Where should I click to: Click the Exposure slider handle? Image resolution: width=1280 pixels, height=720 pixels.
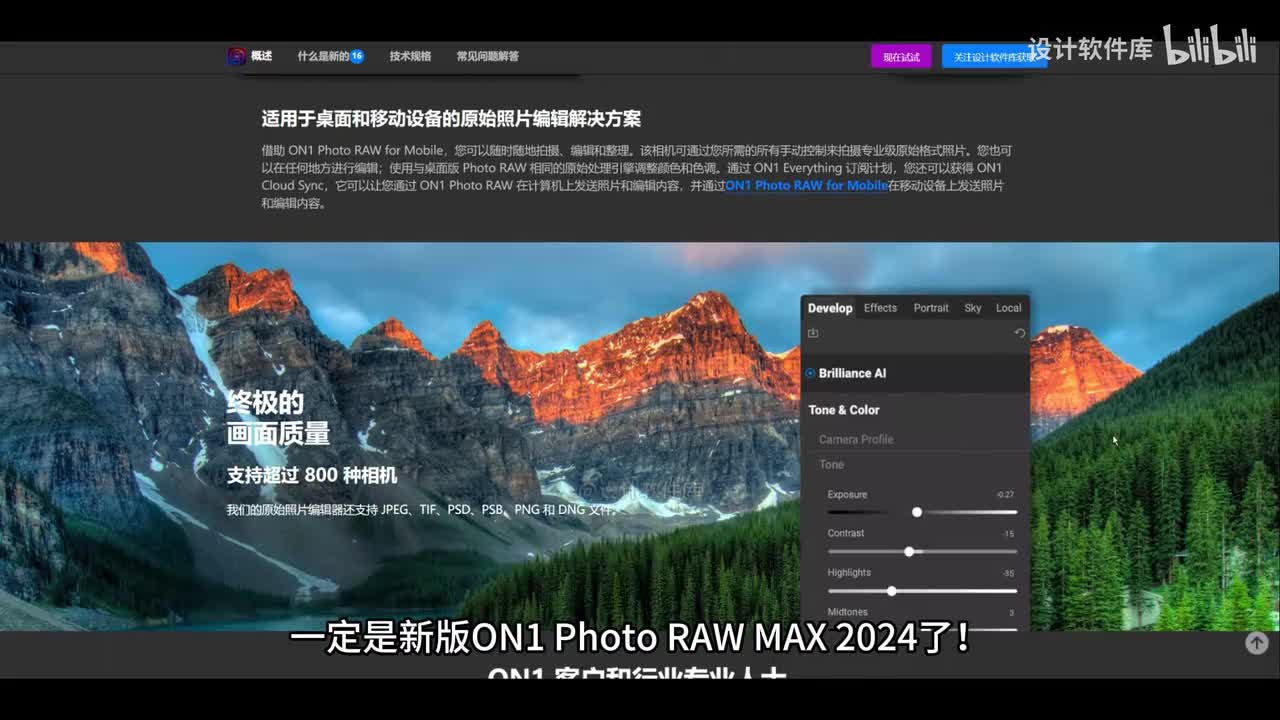(917, 512)
